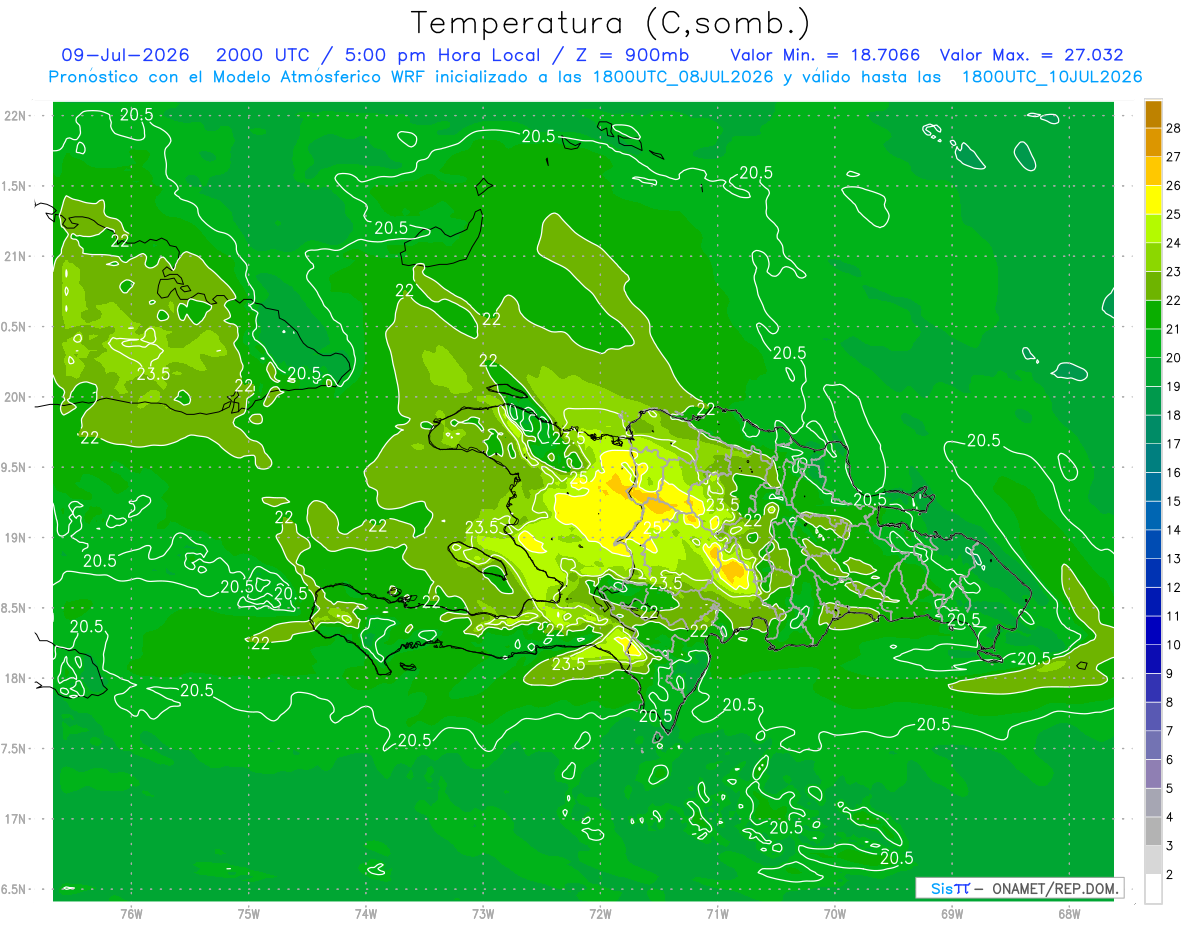
Task: Pick the gray swatch between 3 and 4
Action: click(x=1153, y=832)
